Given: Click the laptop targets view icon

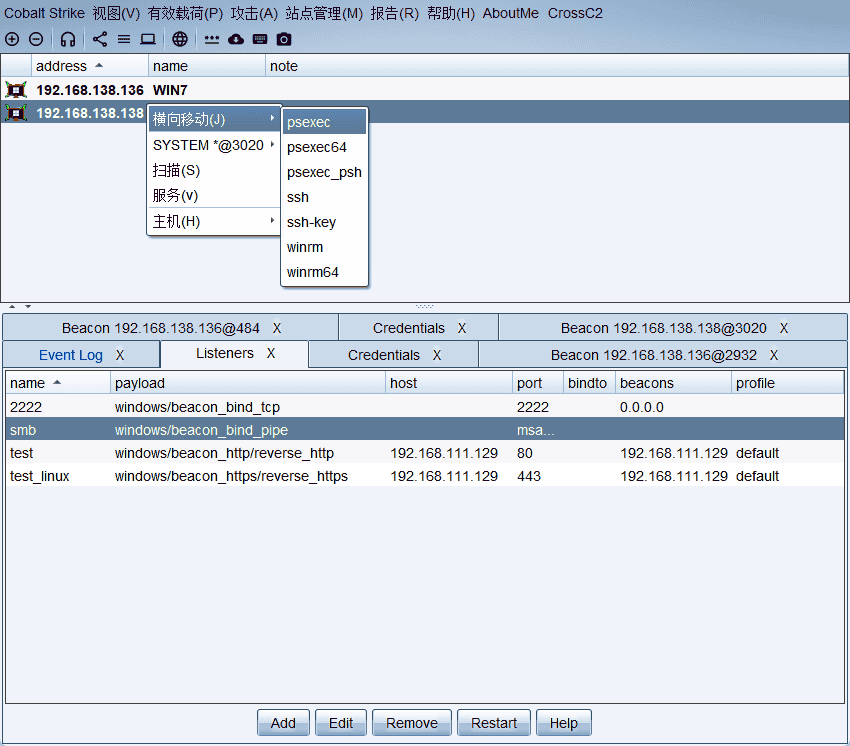Looking at the screenshot, I should (x=148, y=39).
